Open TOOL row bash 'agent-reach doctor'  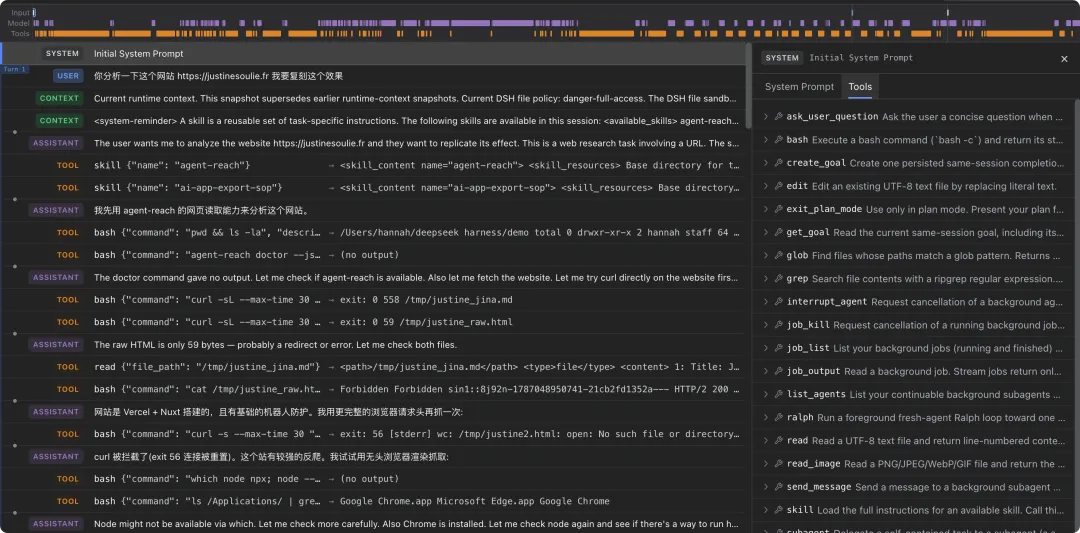373,255
